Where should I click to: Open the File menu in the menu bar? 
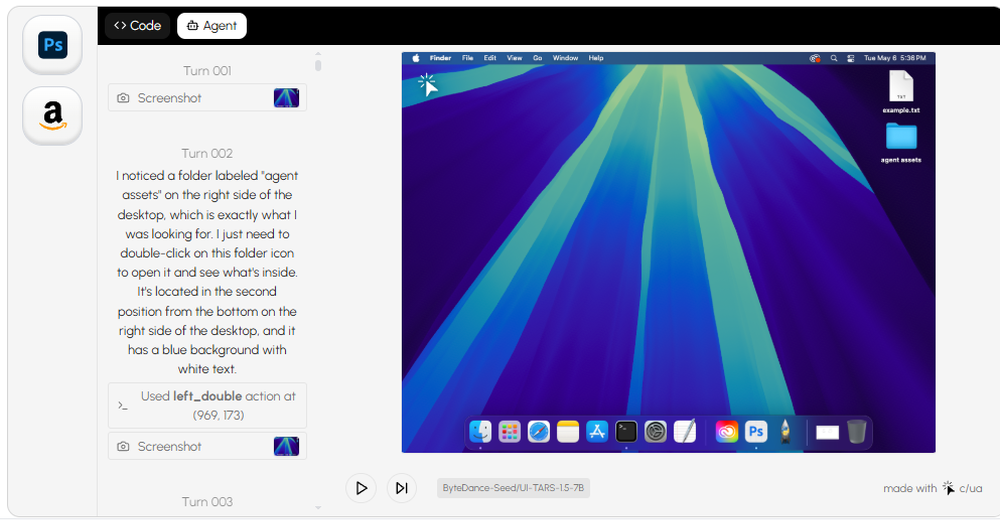(467, 58)
